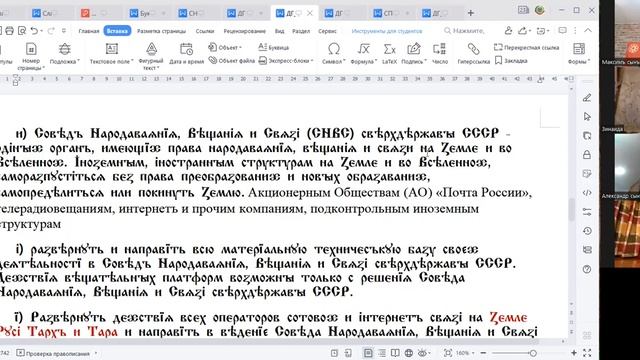Insert an Объект
Screen dimensions: 640x360
[x=224, y=47]
